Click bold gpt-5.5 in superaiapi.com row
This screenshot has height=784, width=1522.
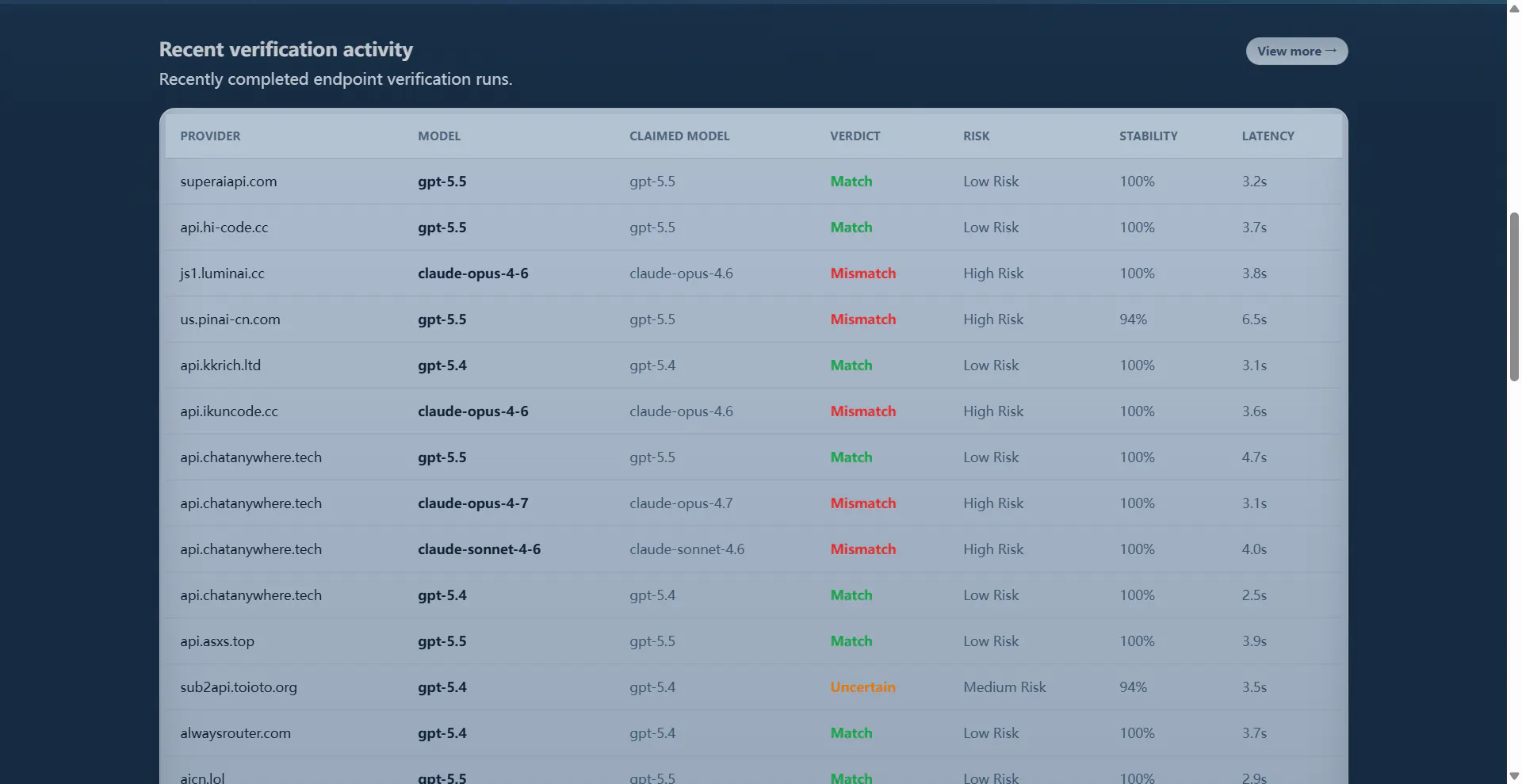(442, 182)
